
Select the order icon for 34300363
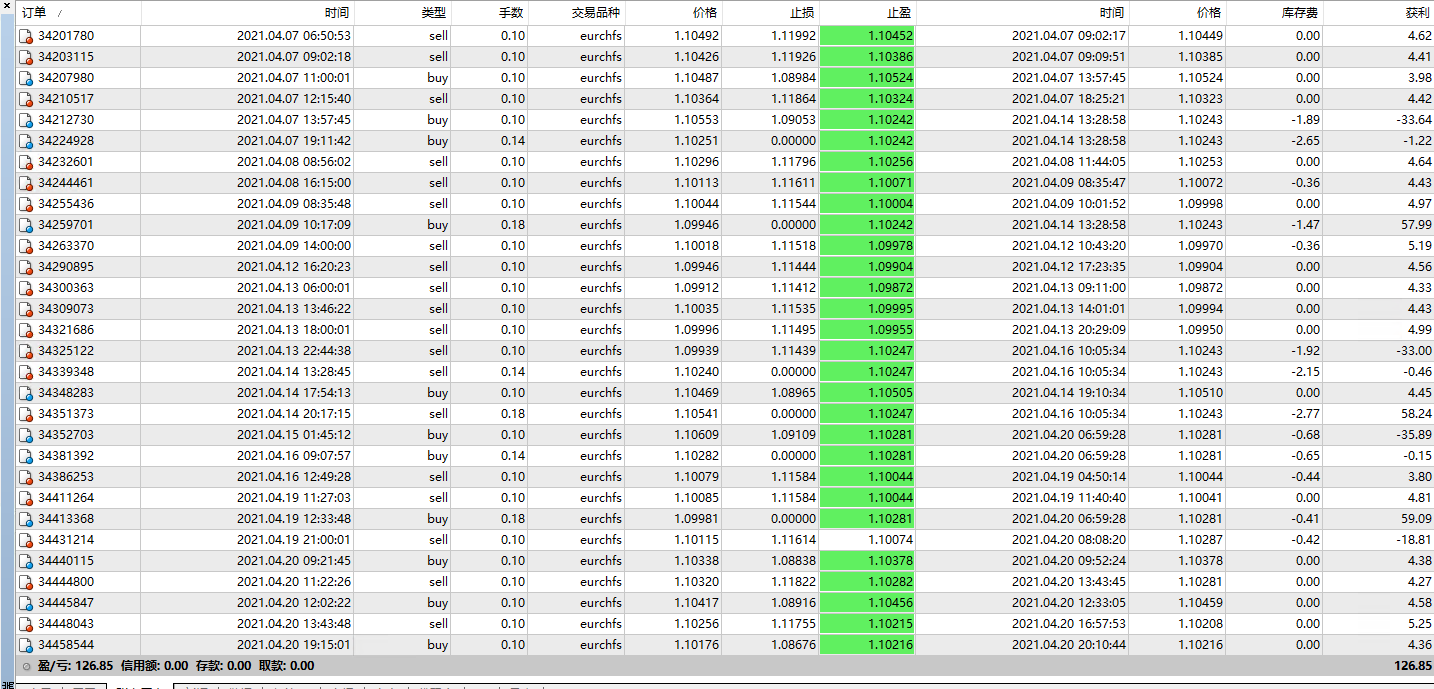26,288
